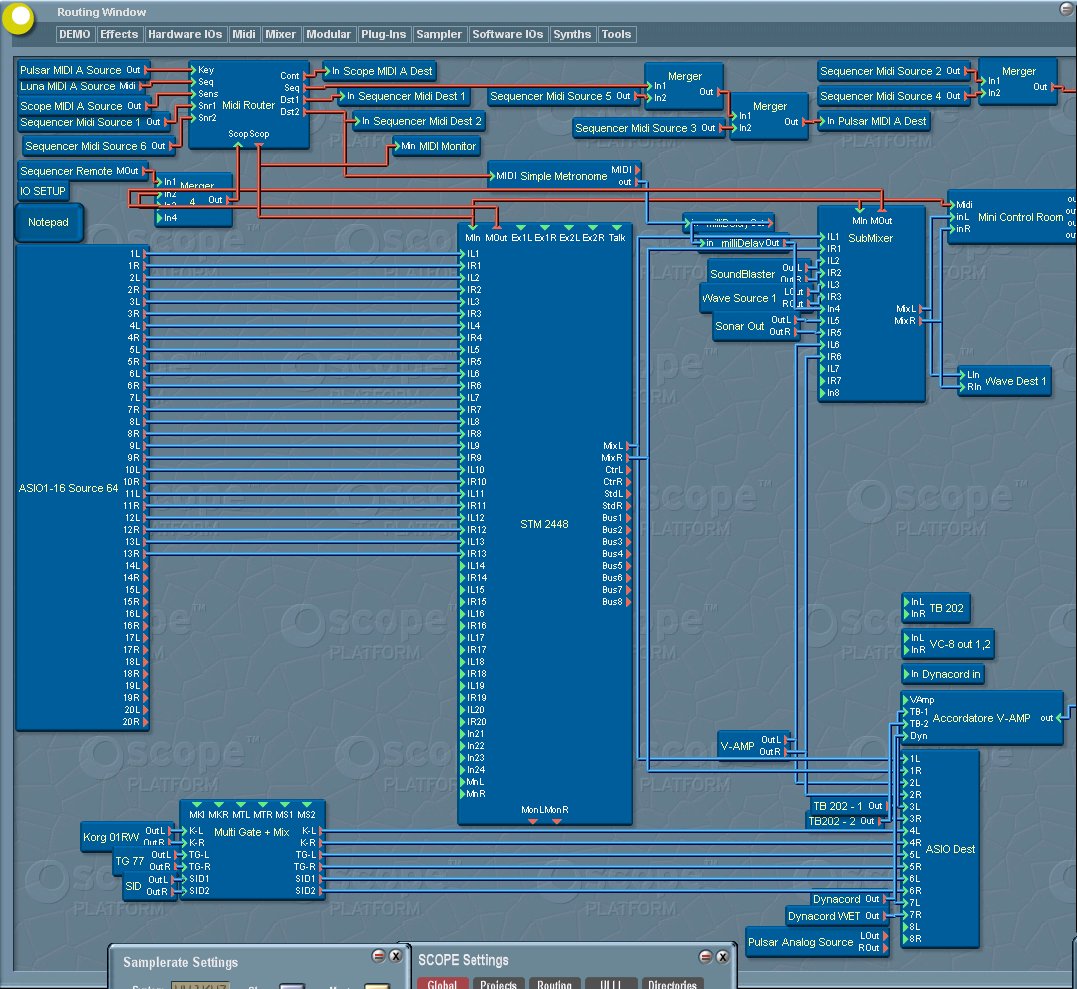Viewport: 1077px width, 989px height.
Task: Select the Luna MIDI A Source module
Action: (78, 87)
